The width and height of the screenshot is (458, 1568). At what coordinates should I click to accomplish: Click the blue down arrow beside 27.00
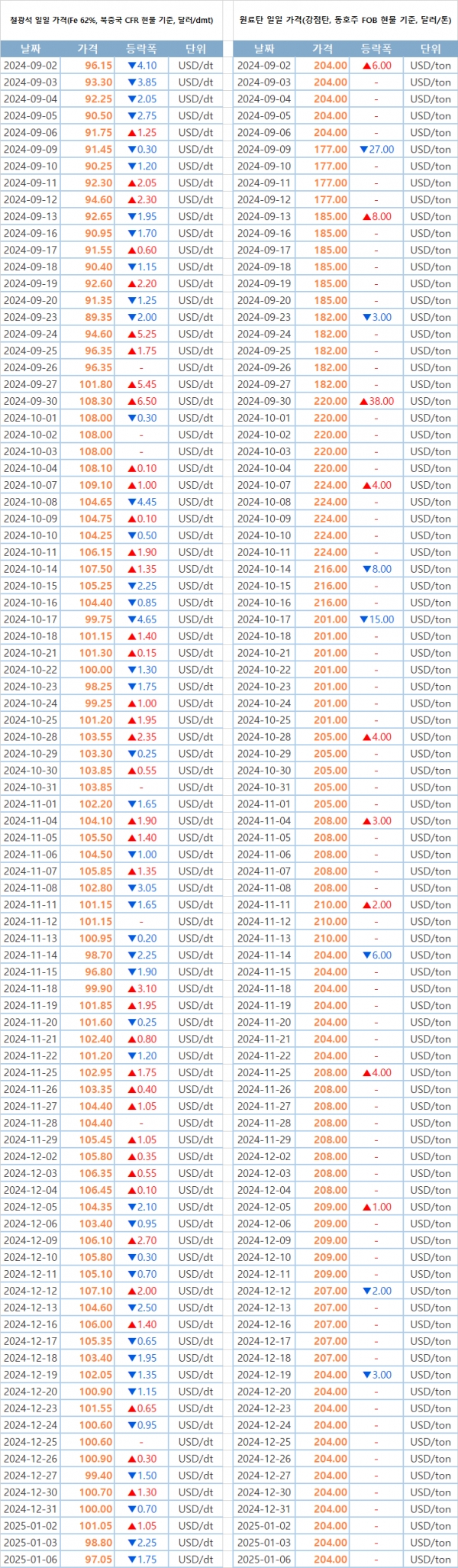(363, 149)
